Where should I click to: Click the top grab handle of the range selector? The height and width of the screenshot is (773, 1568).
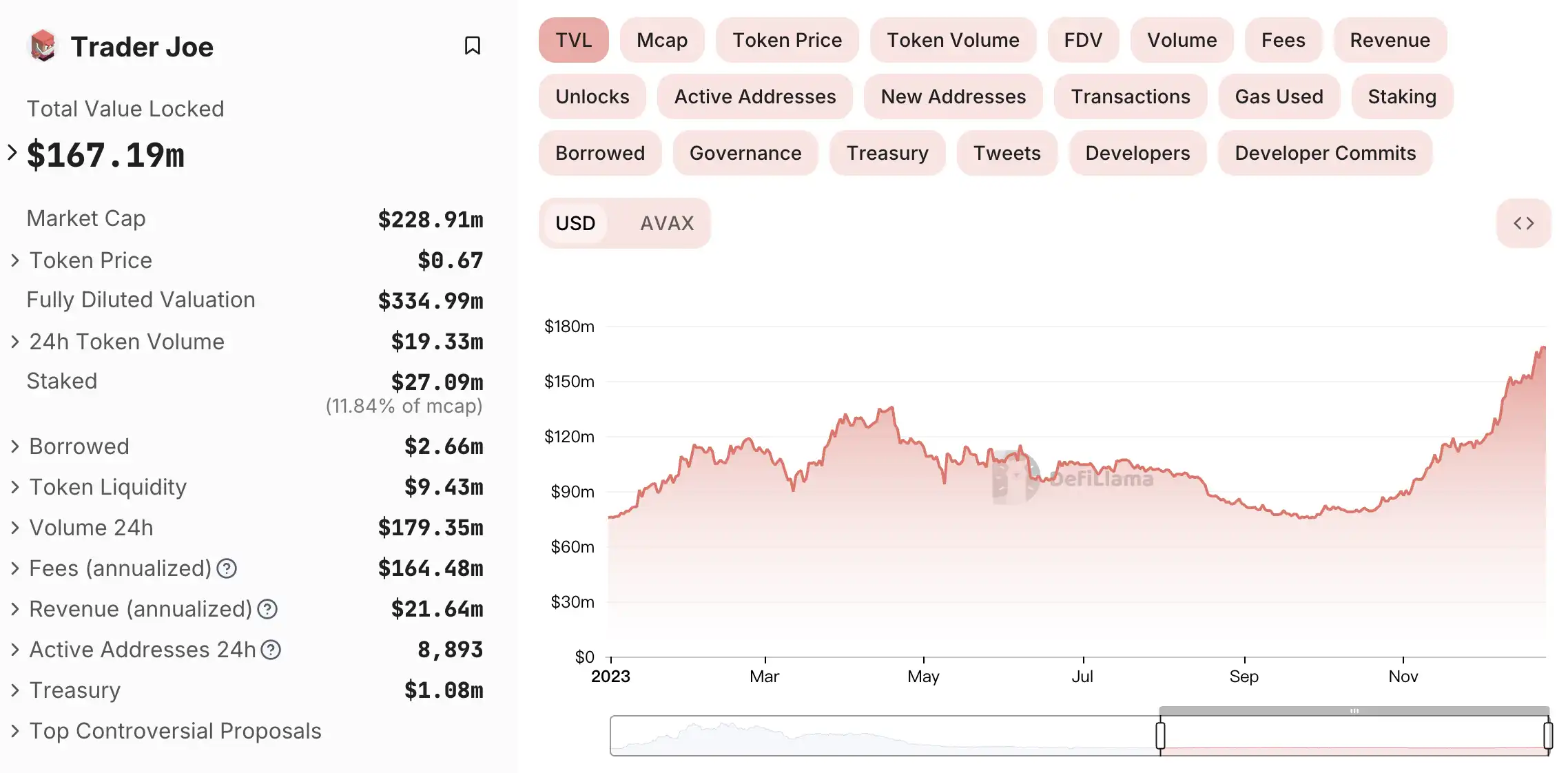tap(1354, 710)
